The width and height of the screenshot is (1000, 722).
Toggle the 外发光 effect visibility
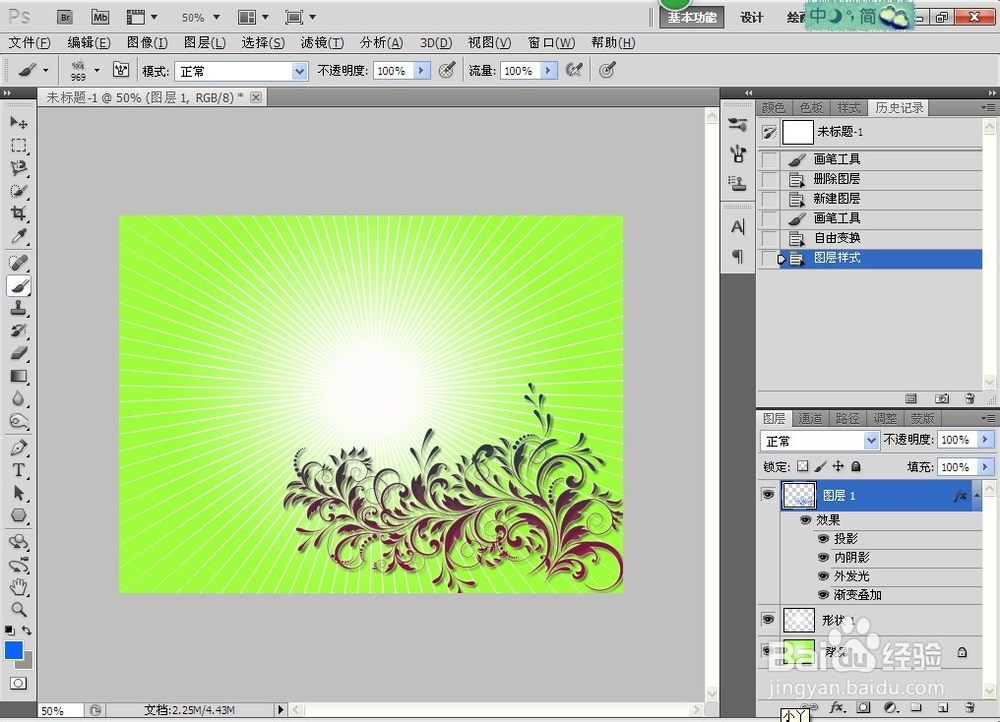[x=823, y=575]
